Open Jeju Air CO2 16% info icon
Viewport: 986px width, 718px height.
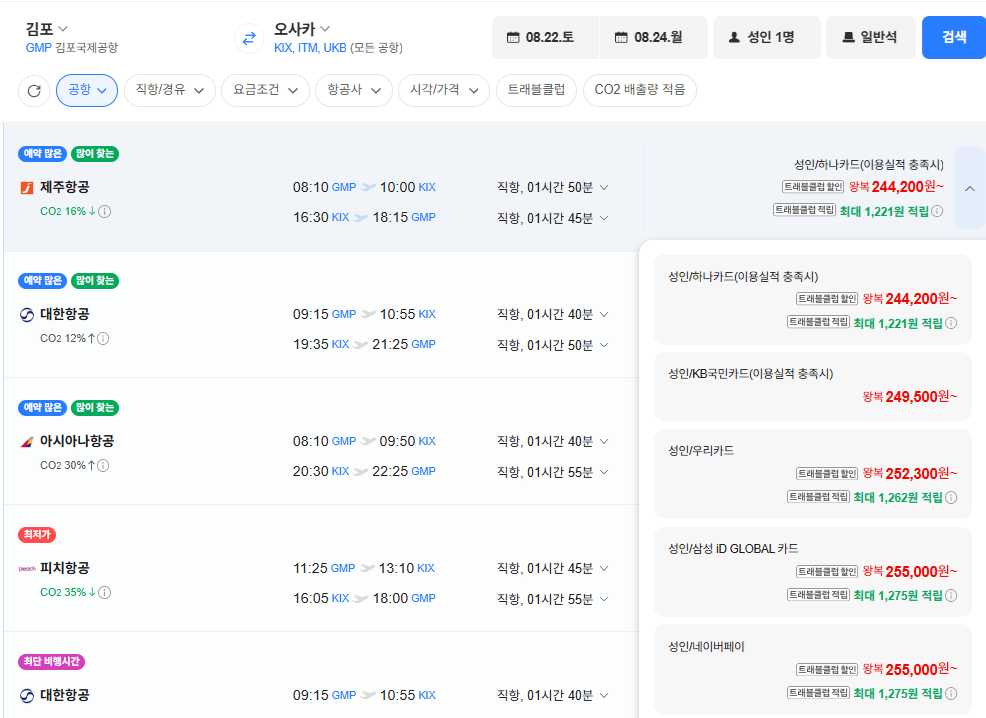pos(105,211)
